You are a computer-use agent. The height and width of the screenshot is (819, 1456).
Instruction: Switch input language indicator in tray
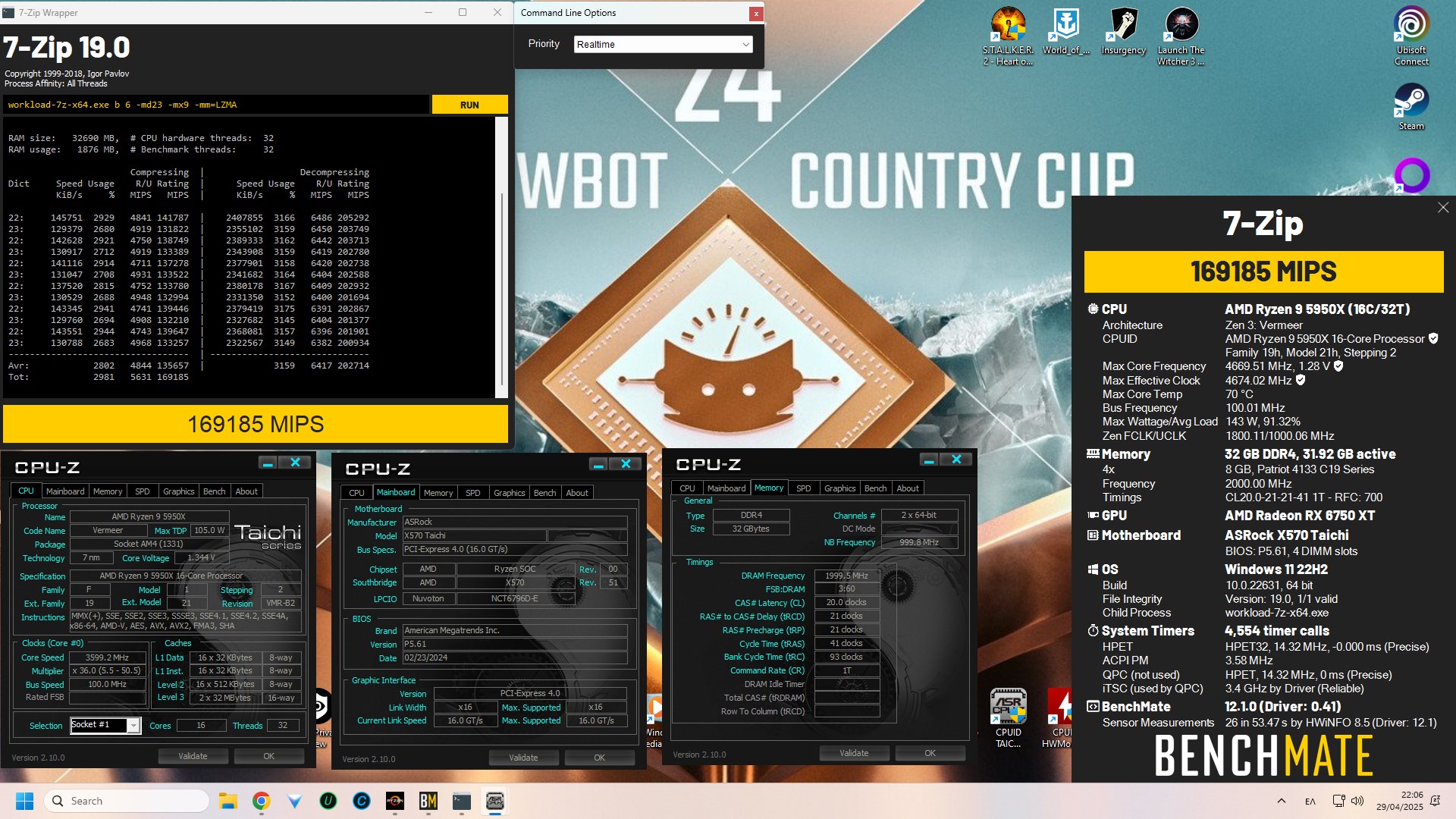click(1310, 801)
